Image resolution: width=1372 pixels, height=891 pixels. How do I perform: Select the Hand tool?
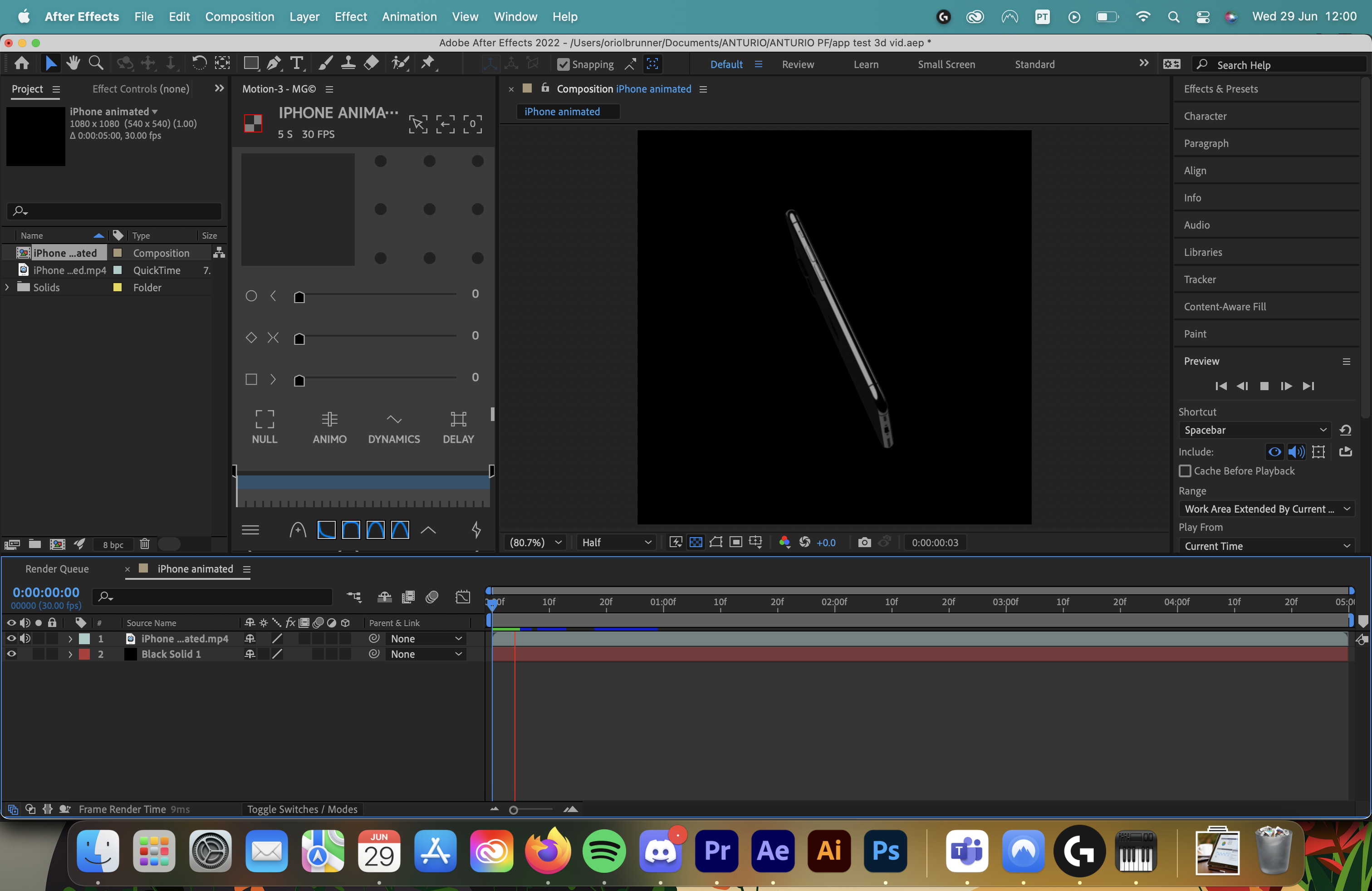pyautogui.click(x=74, y=64)
